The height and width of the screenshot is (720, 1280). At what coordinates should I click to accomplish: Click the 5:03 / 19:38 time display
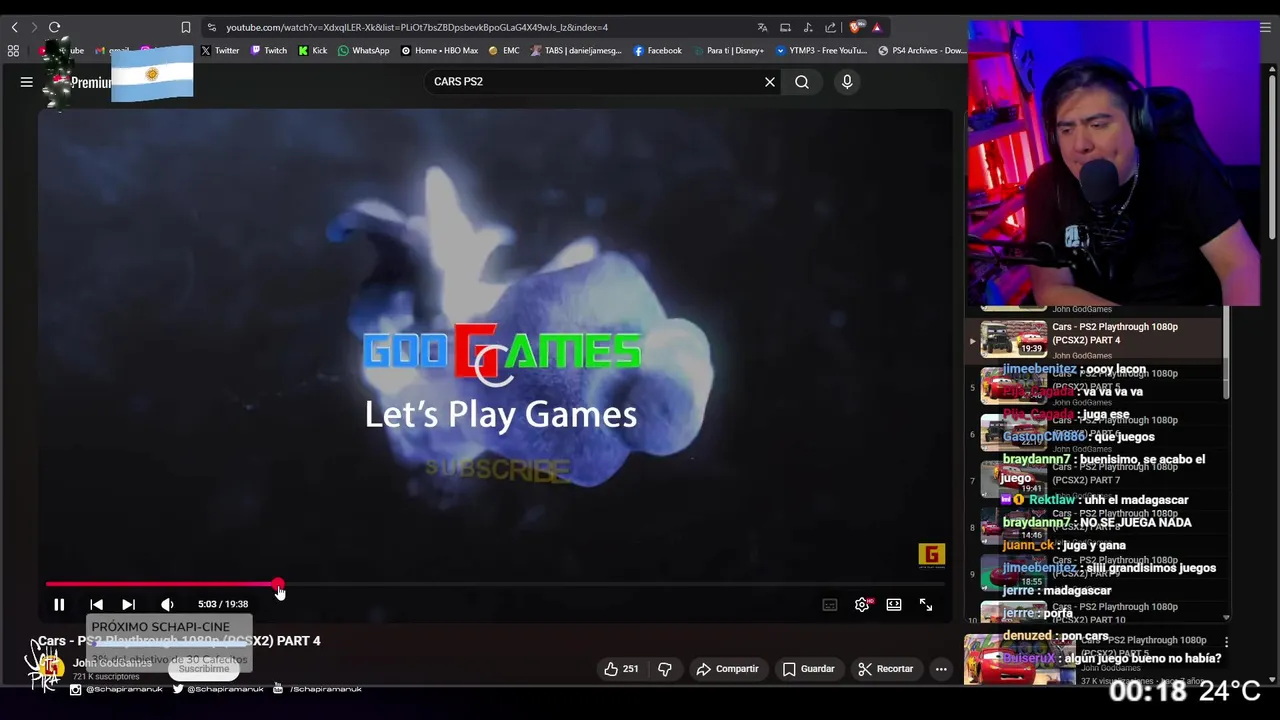[223, 604]
